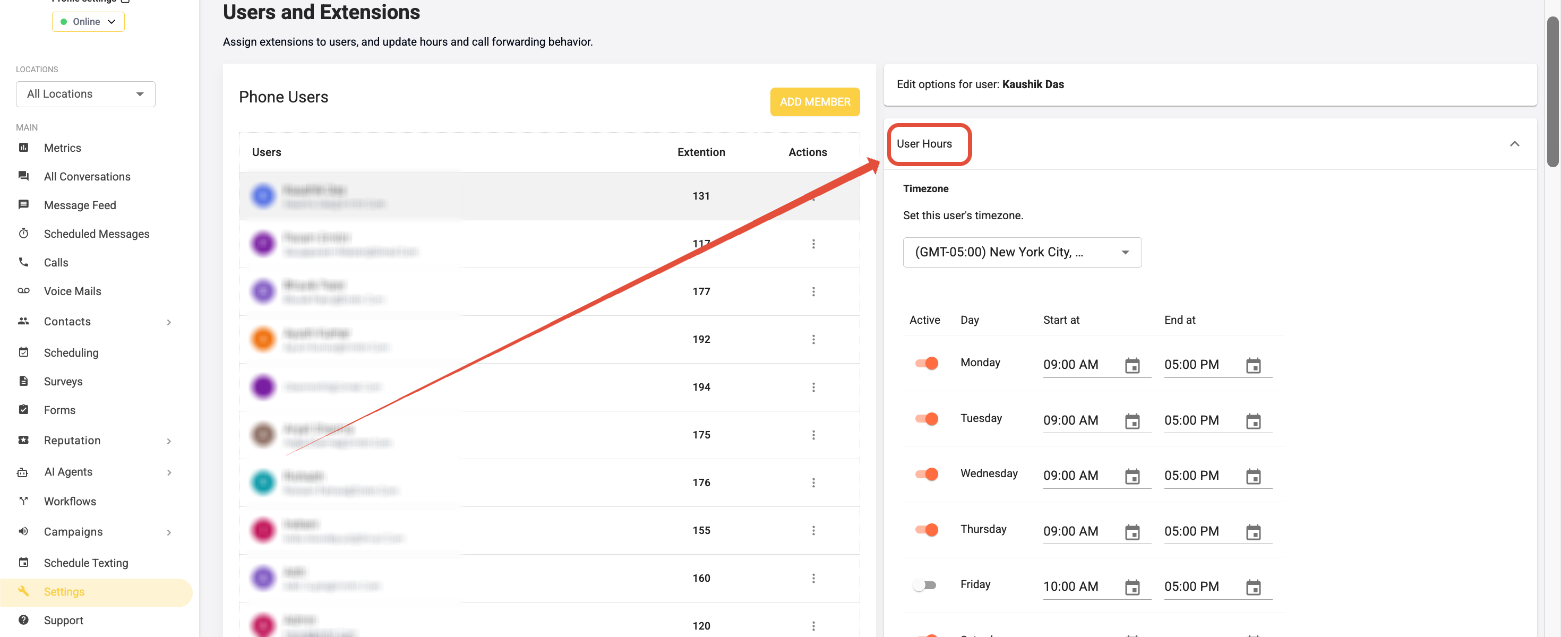Open the Monday start time picker icon
The height and width of the screenshot is (637, 1561).
tap(1132, 366)
